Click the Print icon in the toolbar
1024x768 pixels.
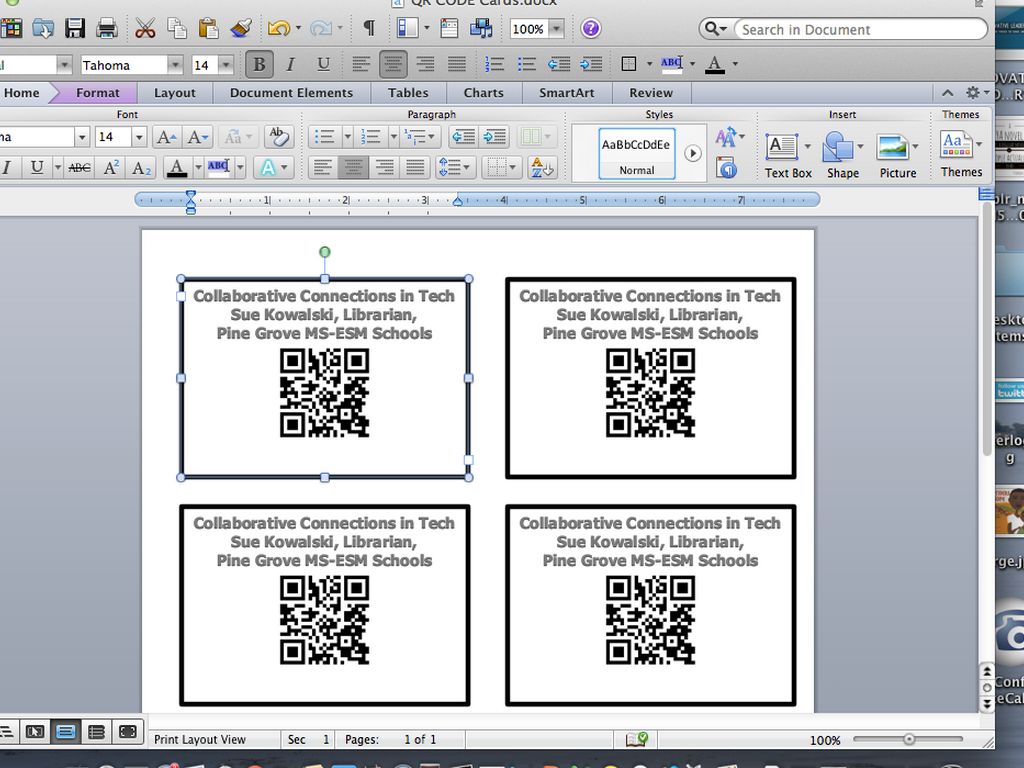point(107,29)
